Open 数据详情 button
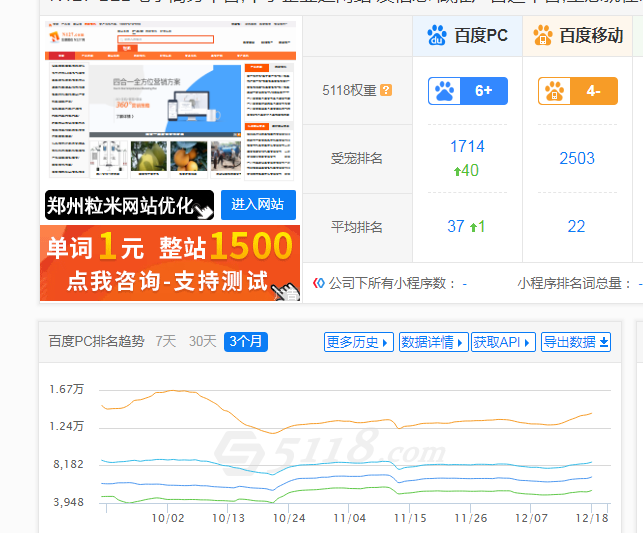This screenshot has width=643, height=533. [433, 342]
